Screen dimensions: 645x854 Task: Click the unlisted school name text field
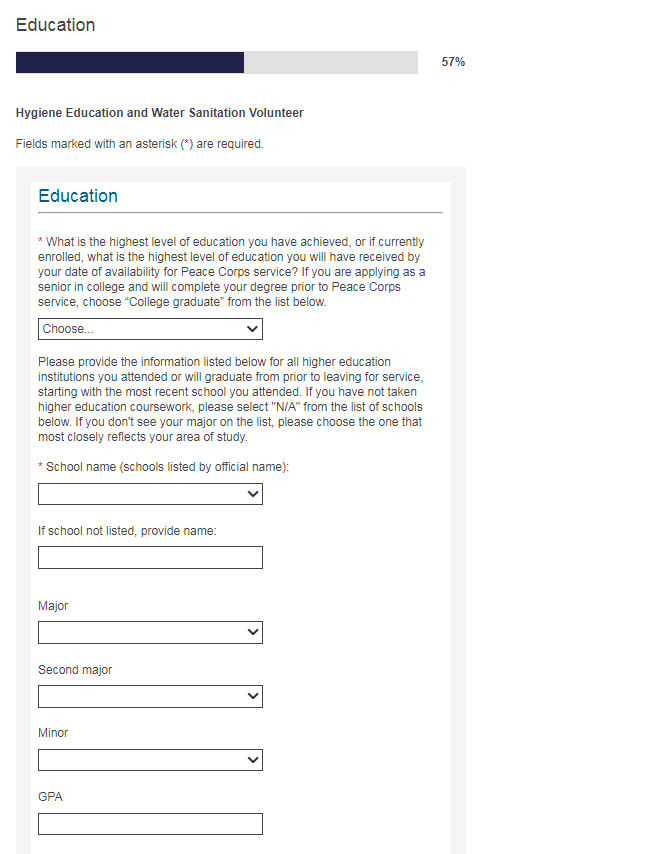[x=150, y=557]
